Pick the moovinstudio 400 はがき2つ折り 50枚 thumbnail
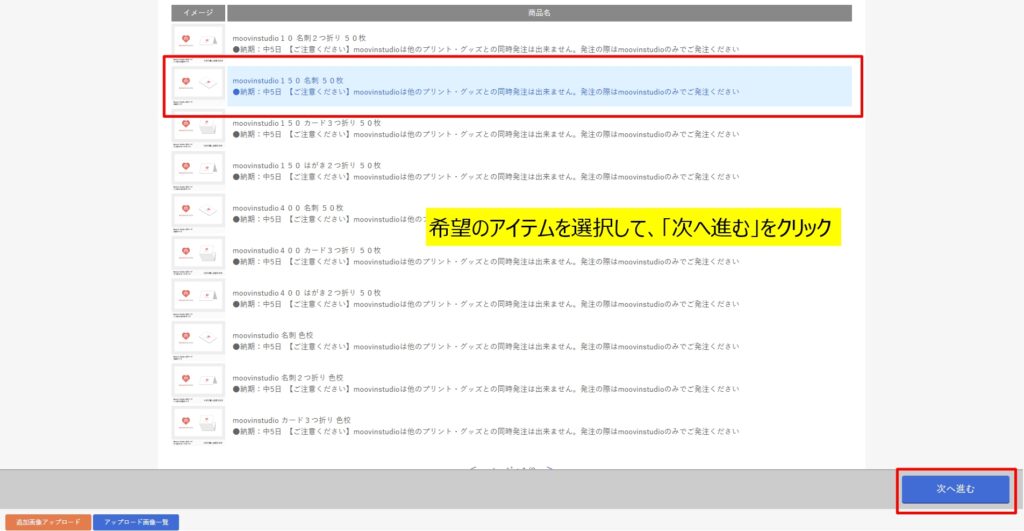Image resolution: width=1024 pixels, height=531 pixels. coord(198,297)
